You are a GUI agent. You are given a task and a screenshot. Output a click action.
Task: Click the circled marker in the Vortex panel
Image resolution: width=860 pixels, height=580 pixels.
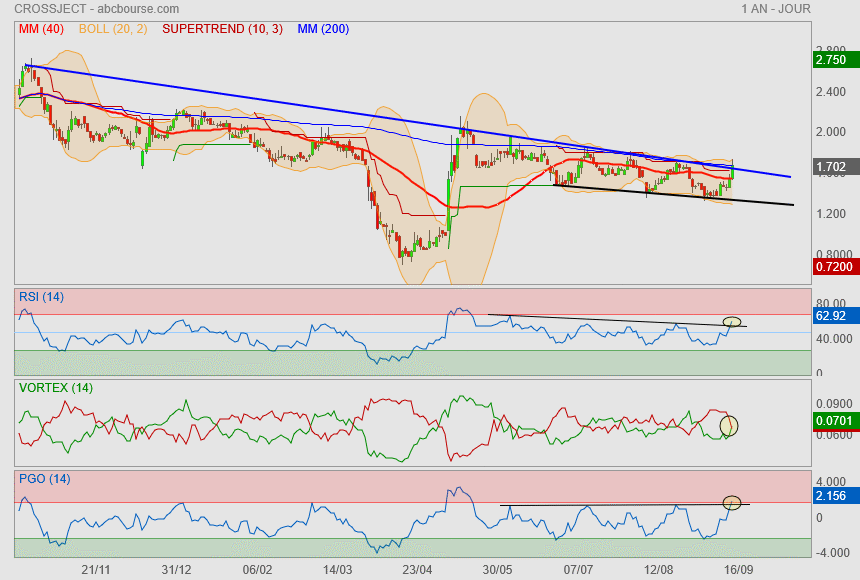pos(728,426)
